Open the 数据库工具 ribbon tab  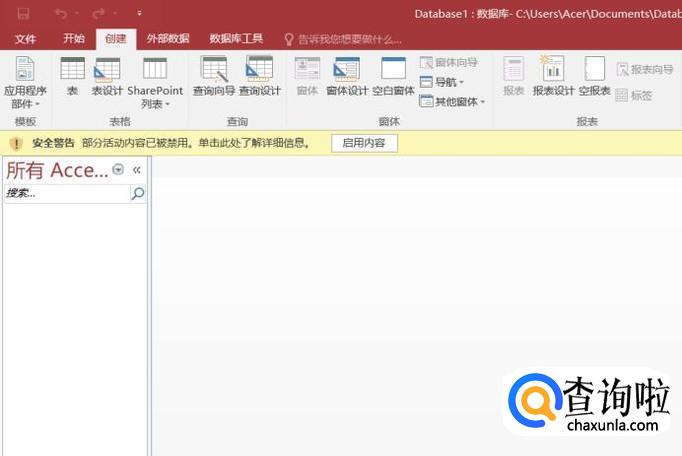(x=236, y=38)
